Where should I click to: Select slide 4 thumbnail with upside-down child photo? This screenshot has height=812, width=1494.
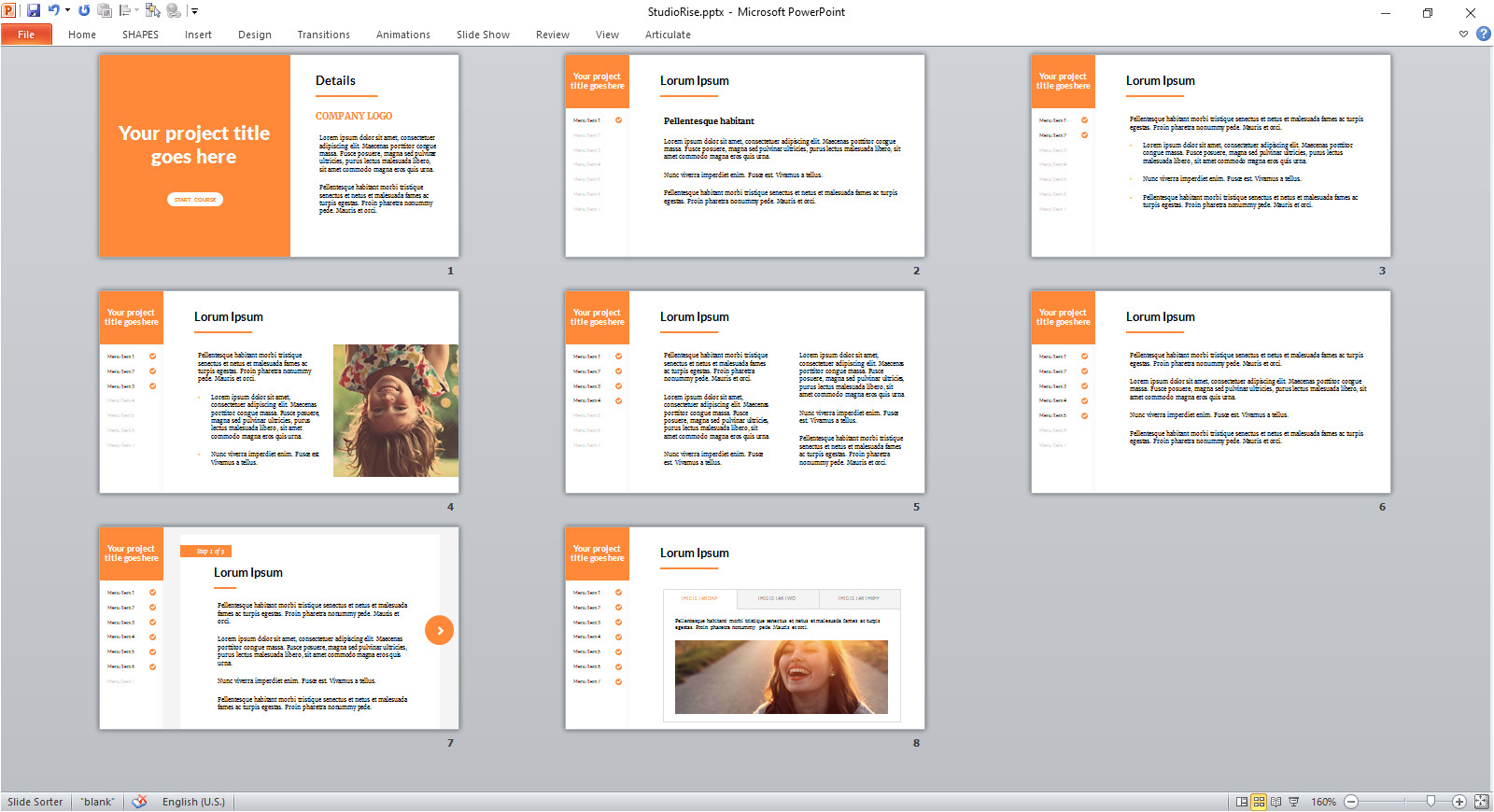(279, 392)
